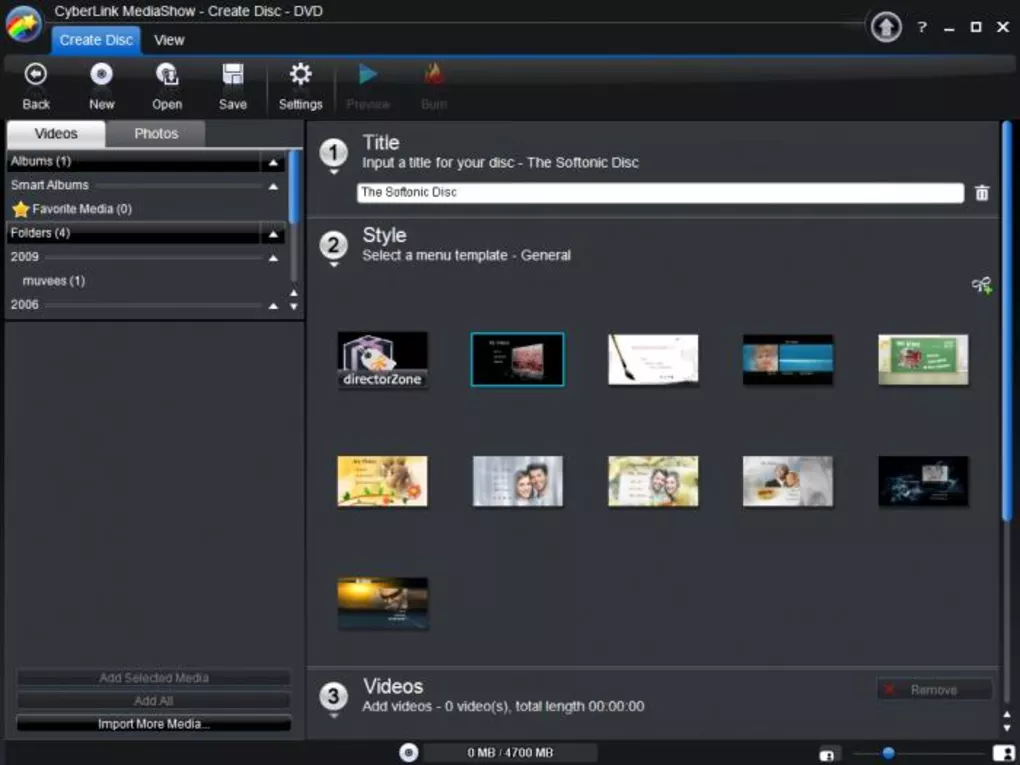Collapse the Title step arrow under number 1

point(334,172)
